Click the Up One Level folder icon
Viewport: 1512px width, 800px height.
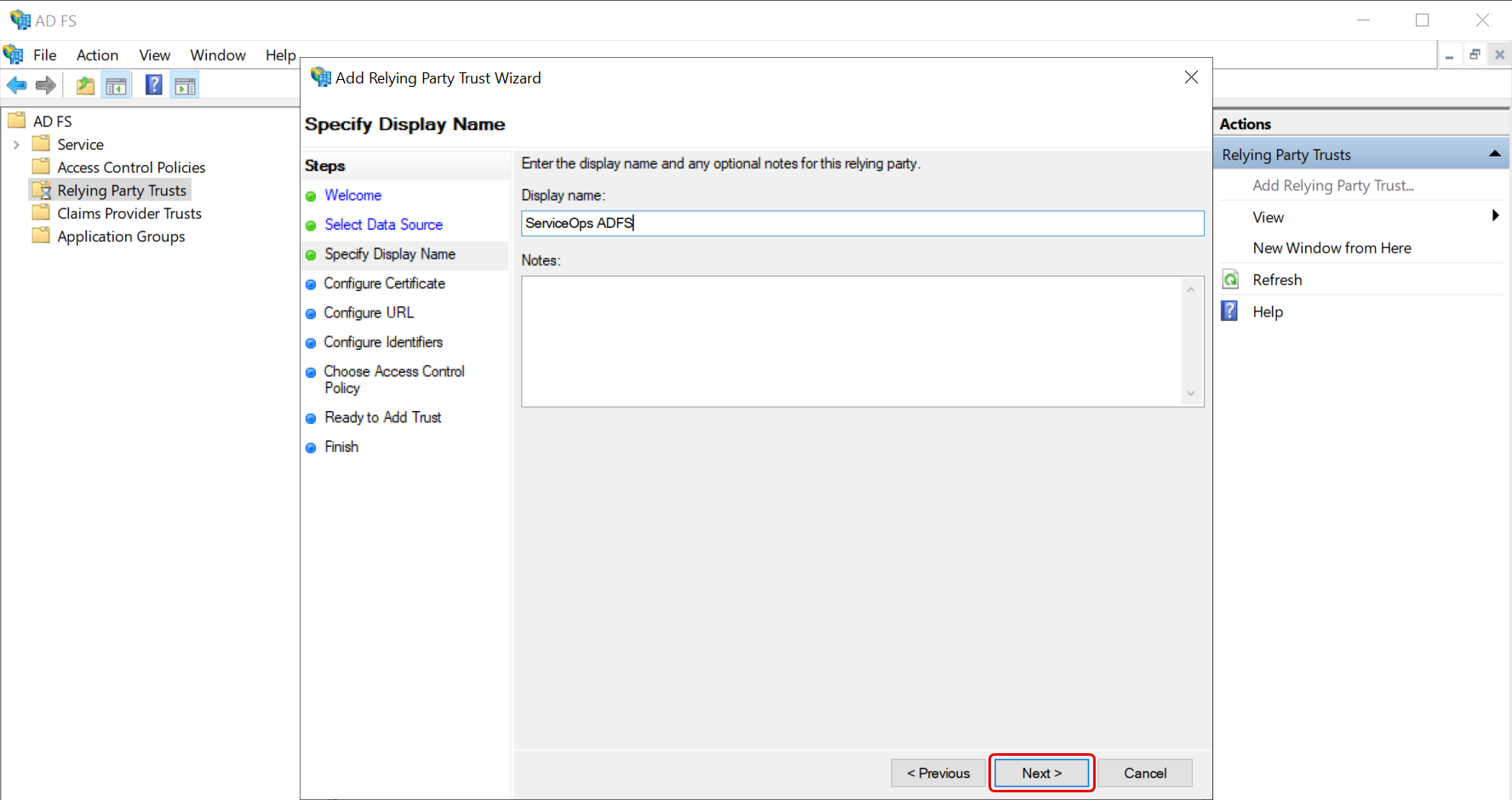85,85
